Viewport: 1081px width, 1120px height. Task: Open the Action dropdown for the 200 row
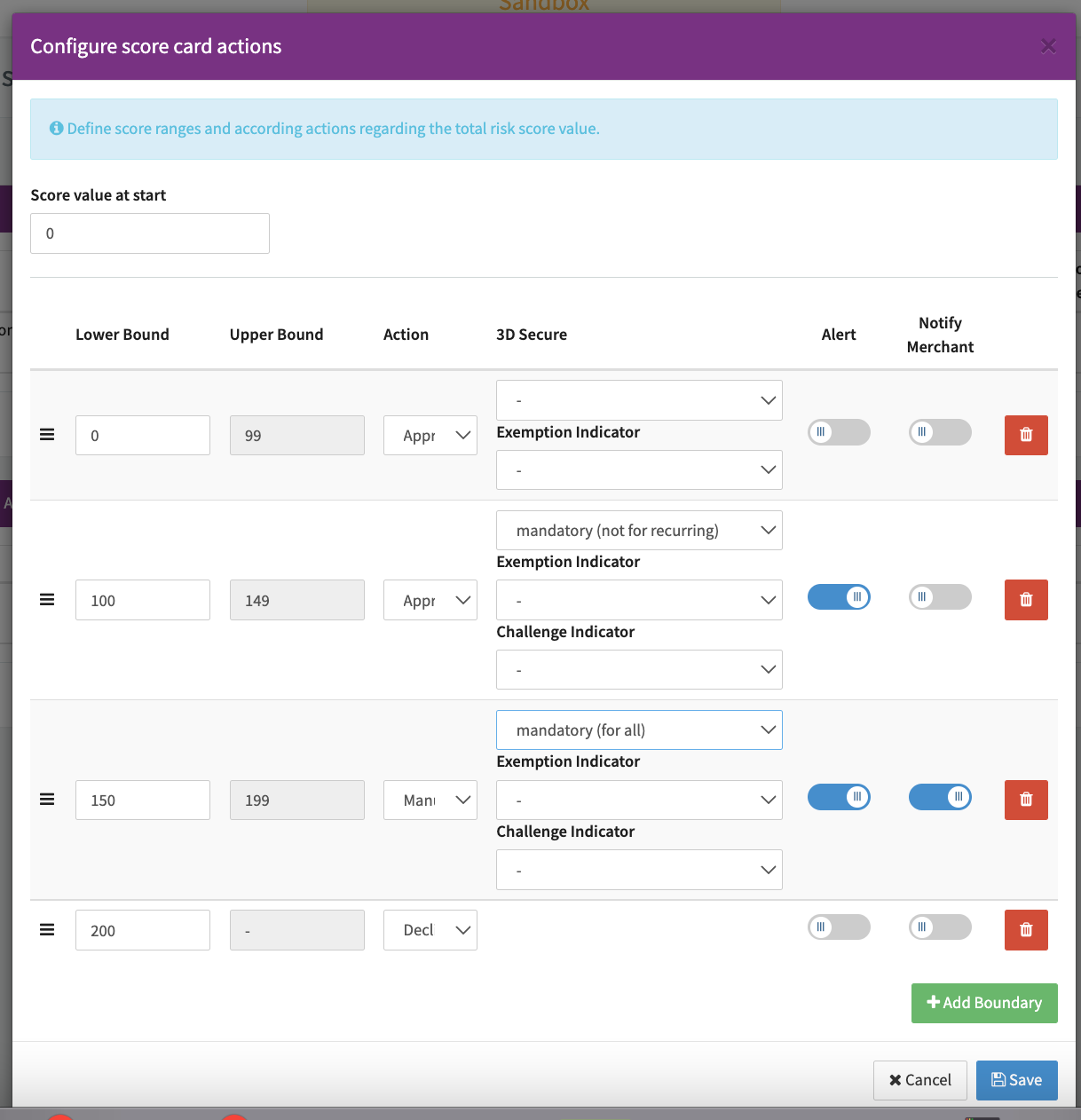pos(430,930)
